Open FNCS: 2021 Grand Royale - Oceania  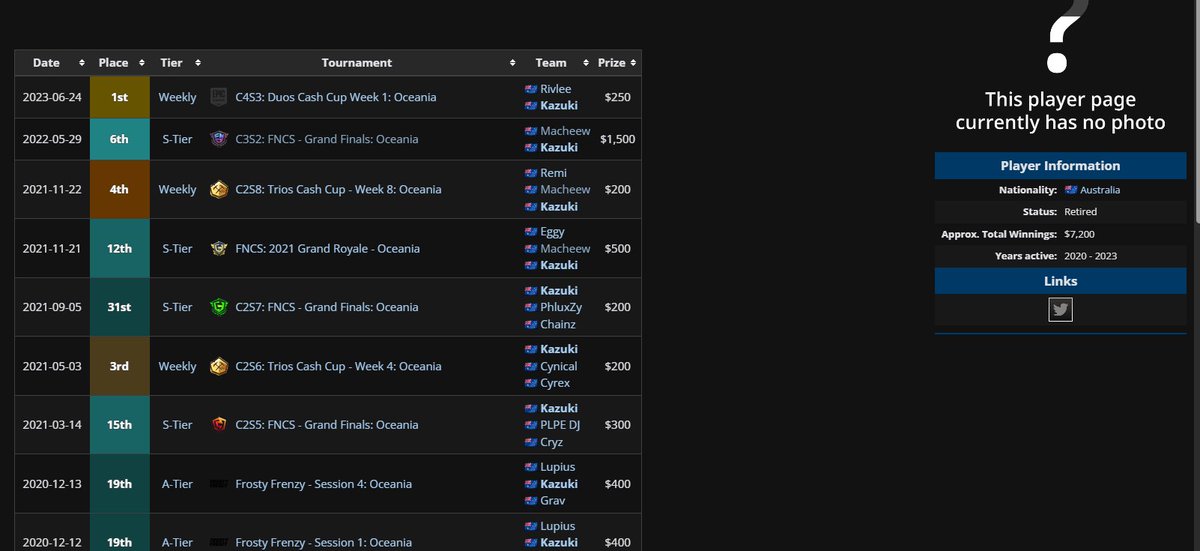click(x=327, y=248)
